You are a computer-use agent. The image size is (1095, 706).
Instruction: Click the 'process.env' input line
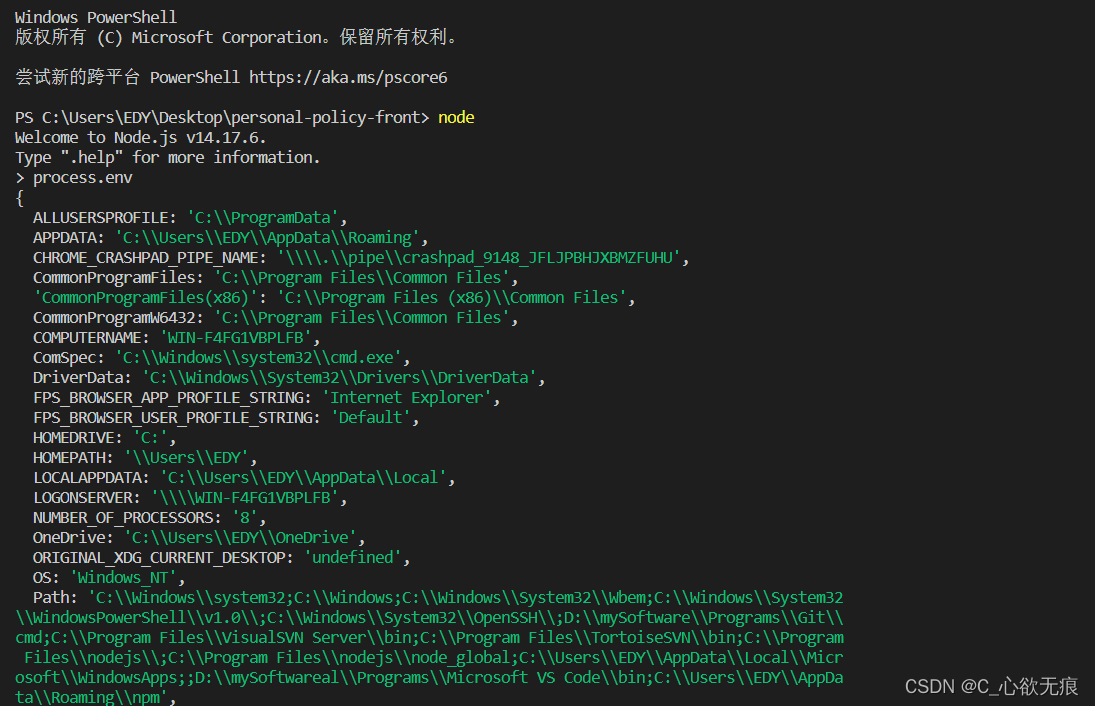tap(82, 177)
